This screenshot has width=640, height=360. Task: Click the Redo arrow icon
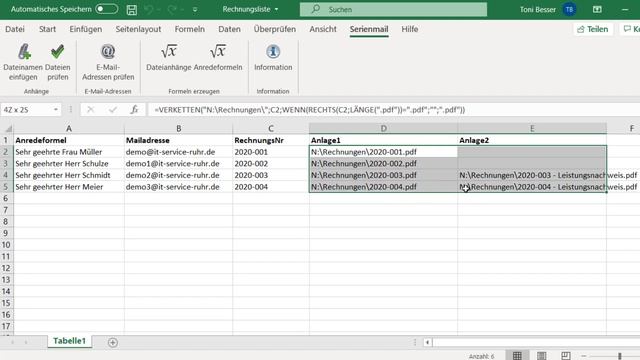[x=172, y=9]
